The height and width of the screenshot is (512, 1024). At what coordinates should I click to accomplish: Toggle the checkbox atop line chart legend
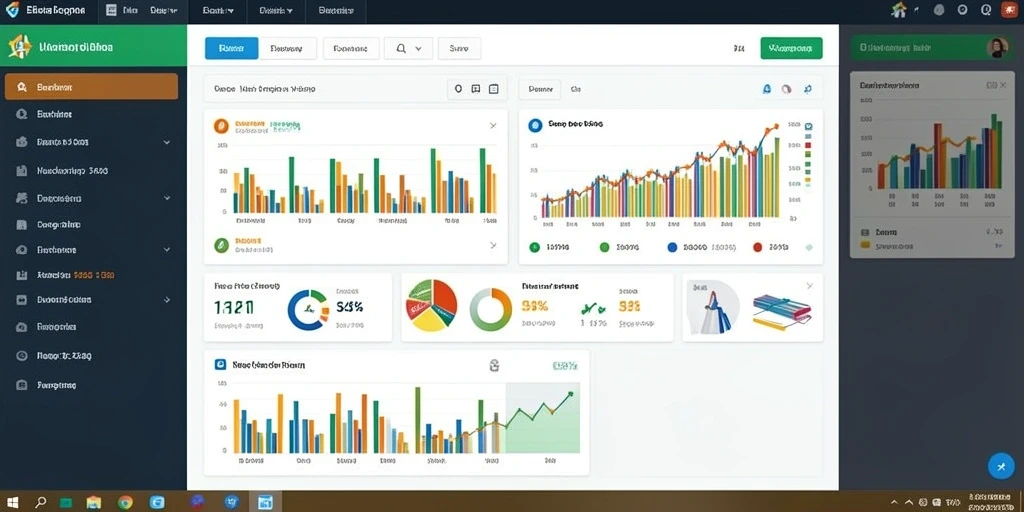pyautogui.click(x=808, y=127)
